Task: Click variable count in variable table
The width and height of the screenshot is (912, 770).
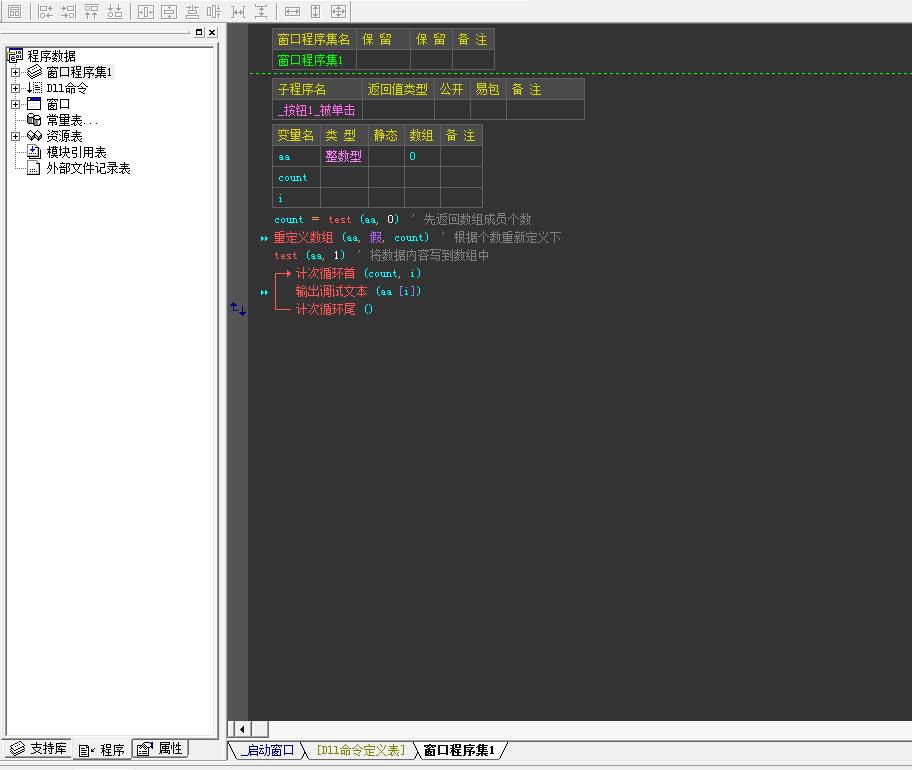Action: tap(293, 177)
